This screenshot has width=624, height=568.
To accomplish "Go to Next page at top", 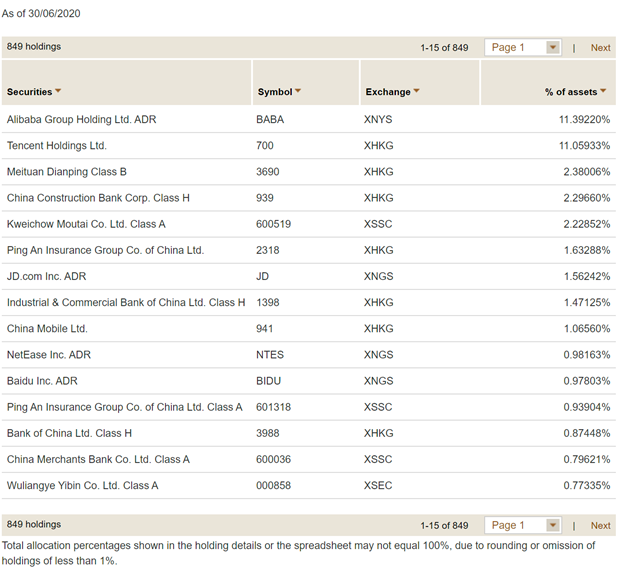I will coord(601,48).
